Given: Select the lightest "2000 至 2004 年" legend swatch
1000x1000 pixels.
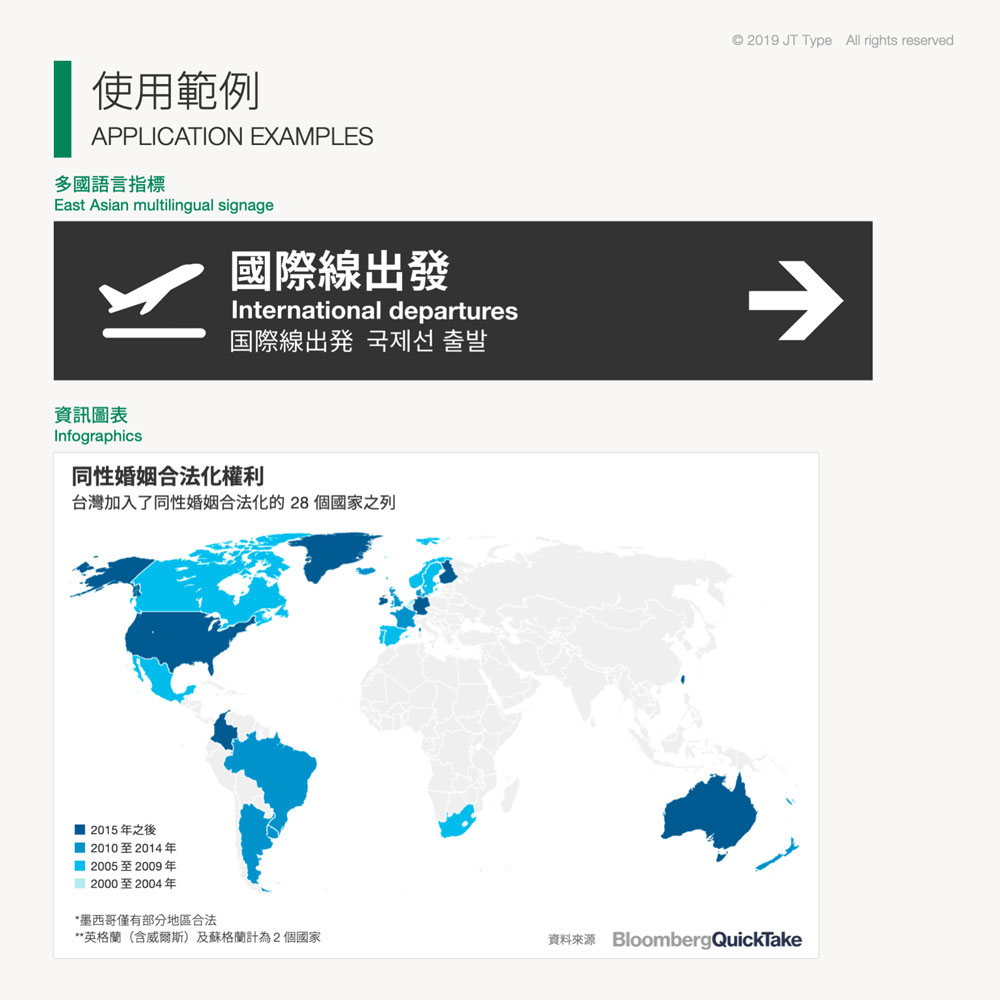Looking at the screenshot, I should pos(80,884).
